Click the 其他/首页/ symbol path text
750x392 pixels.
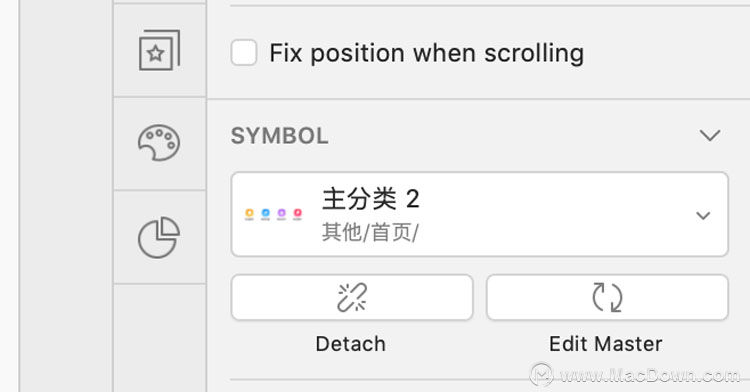(x=370, y=233)
